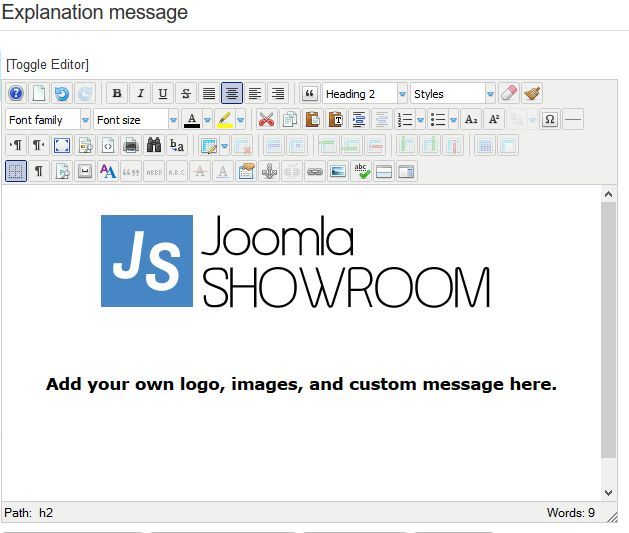Click the broom Cleanup code icon
The image size is (629, 533).
click(x=532, y=93)
